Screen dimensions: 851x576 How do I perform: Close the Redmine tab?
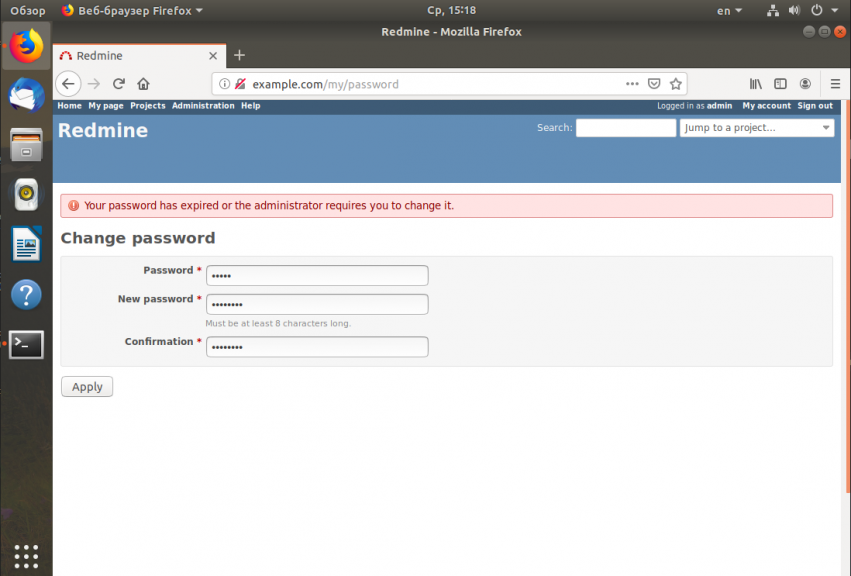[x=213, y=56]
